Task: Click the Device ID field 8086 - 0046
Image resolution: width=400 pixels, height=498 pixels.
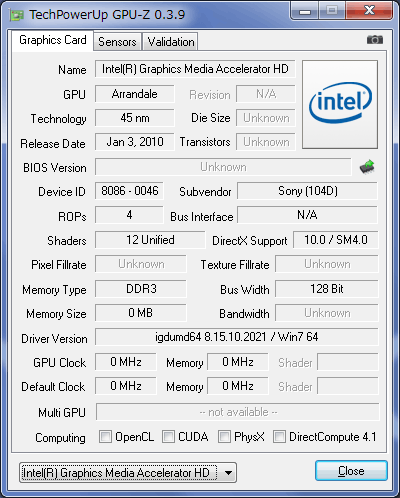Action: coord(129,191)
